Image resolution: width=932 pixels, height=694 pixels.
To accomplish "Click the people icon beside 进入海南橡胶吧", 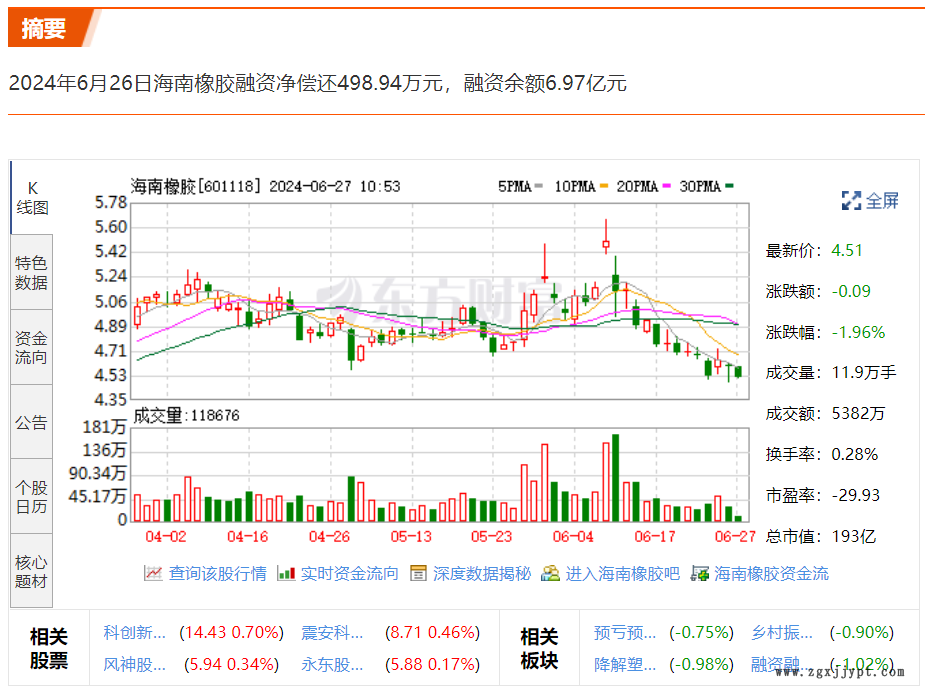I will point(550,573).
